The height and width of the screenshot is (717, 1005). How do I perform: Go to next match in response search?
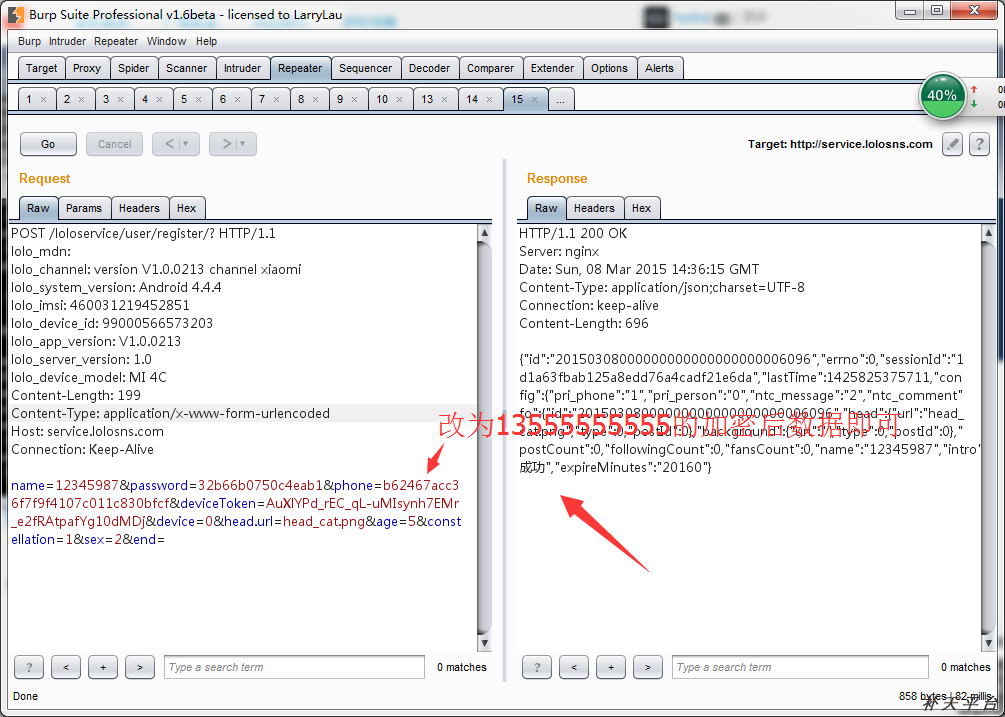[648, 667]
